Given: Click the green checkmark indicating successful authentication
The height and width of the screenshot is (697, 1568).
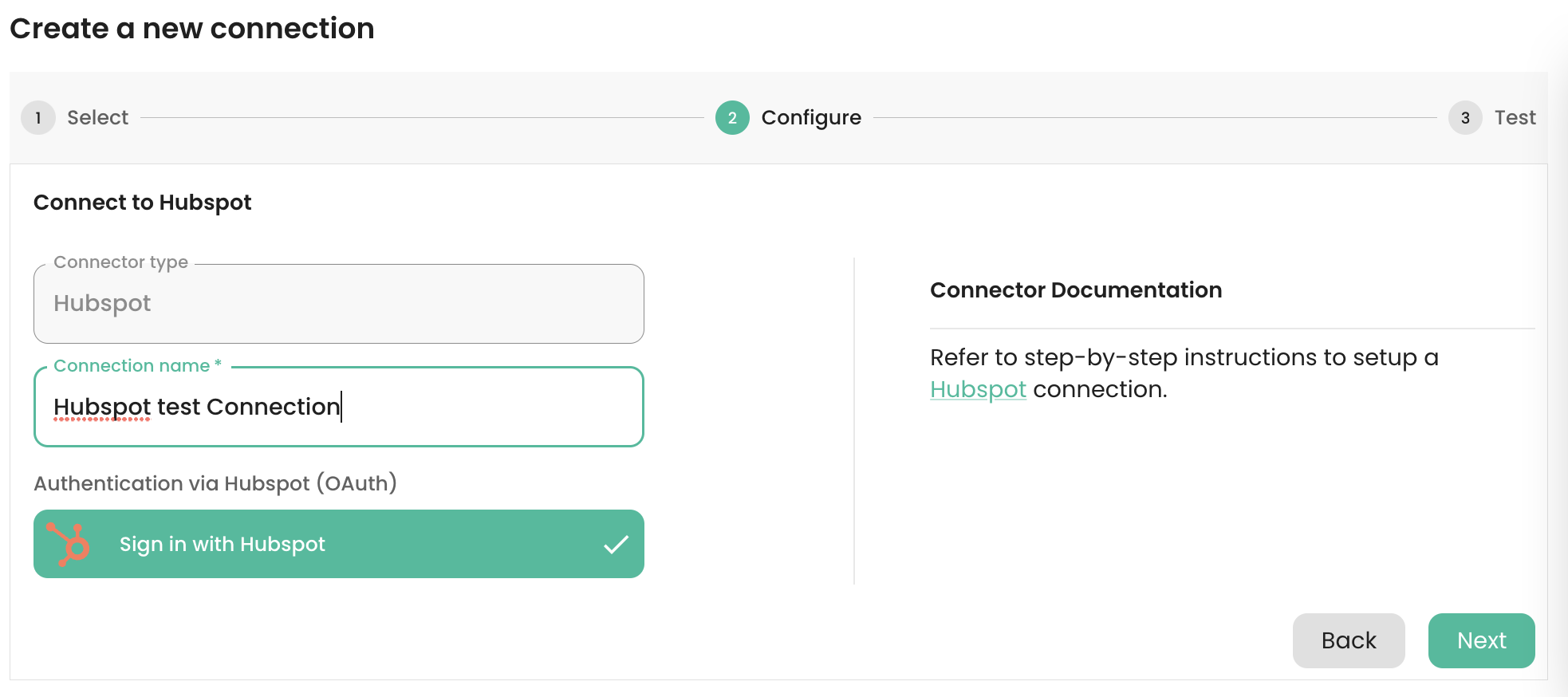Looking at the screenshot, I should [x=614, y=544].
